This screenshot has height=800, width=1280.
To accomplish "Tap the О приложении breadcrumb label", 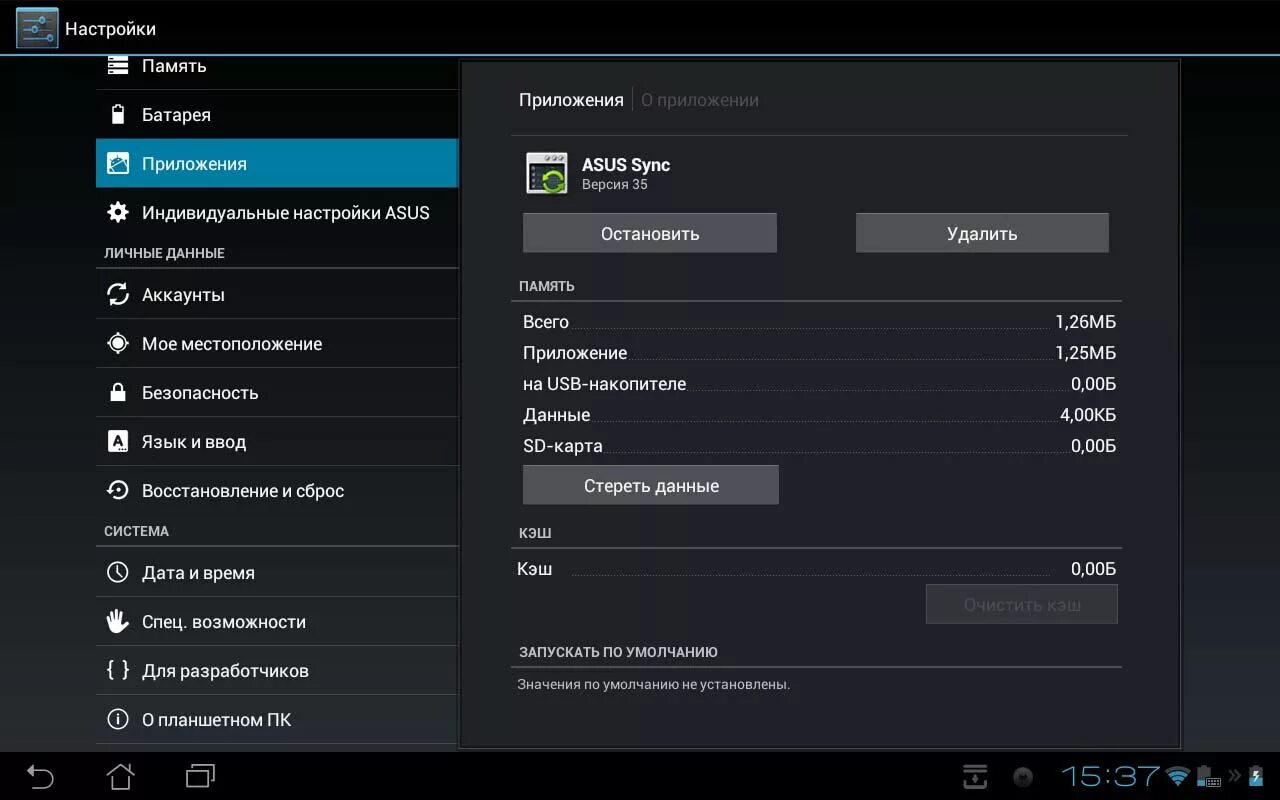I will pyautogui.click(x=700, y=100).
